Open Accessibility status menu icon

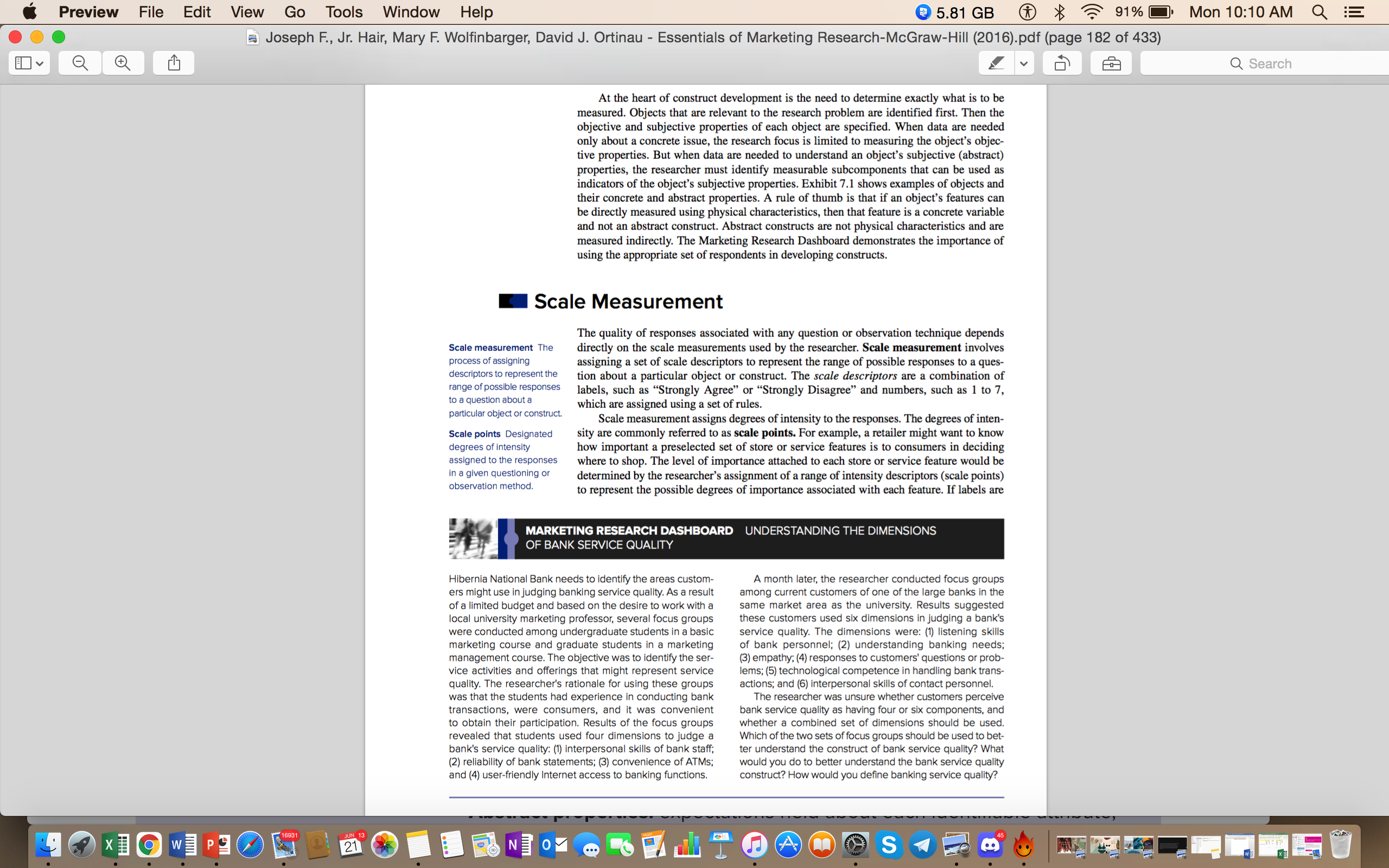point(1028,12)
